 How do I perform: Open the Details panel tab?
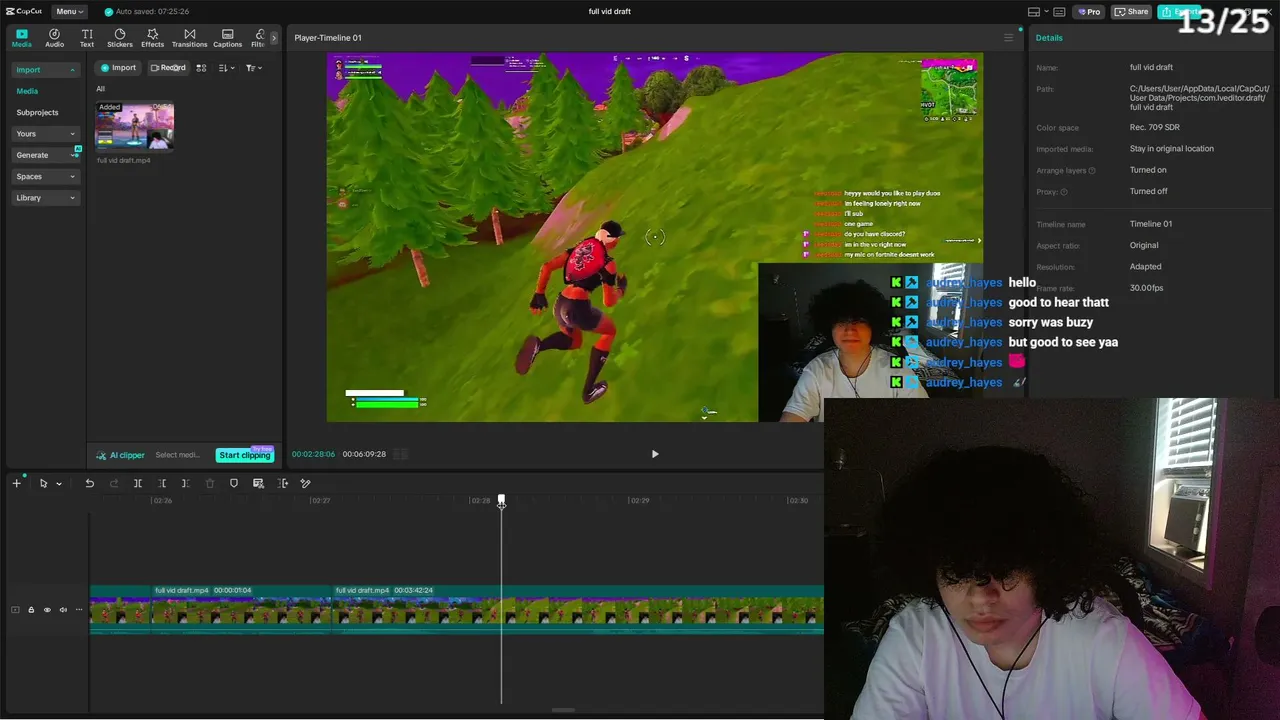(1049, 38)
